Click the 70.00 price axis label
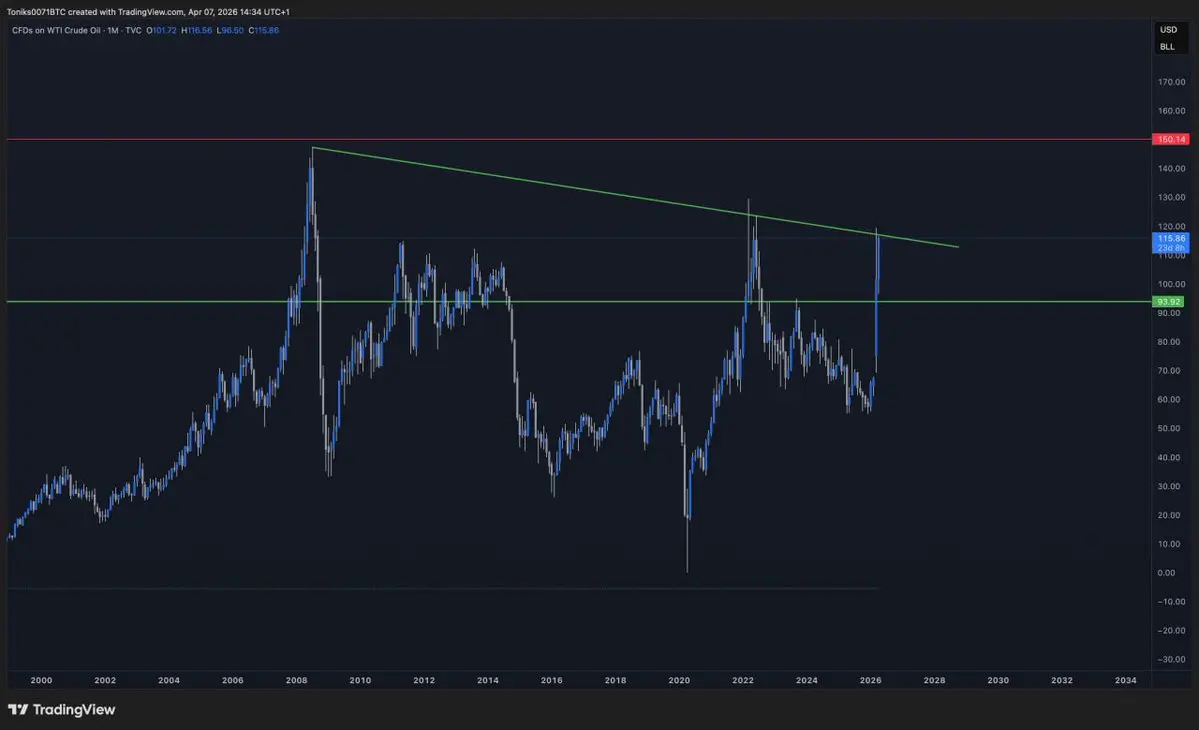Screen dimensions: 1199x730 point(1168,371)
